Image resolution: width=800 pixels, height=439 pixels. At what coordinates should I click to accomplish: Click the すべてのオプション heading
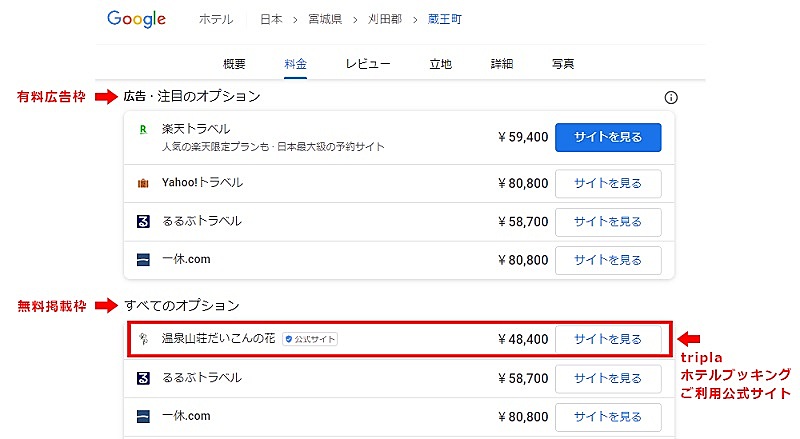182,305
